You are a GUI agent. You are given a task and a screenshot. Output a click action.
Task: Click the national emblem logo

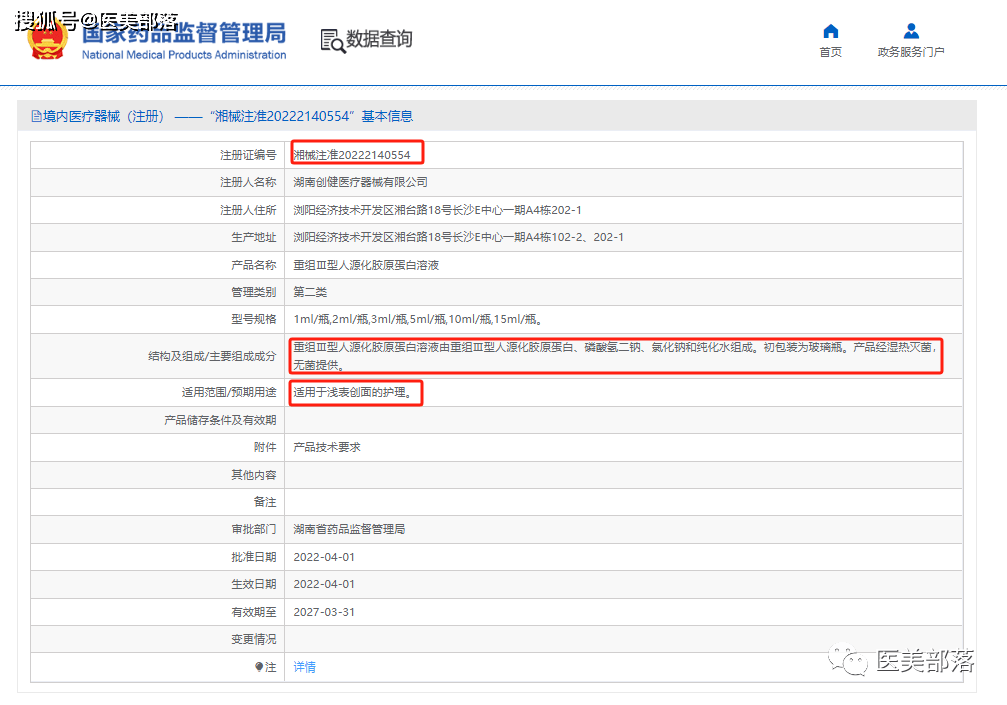[47, 38]
